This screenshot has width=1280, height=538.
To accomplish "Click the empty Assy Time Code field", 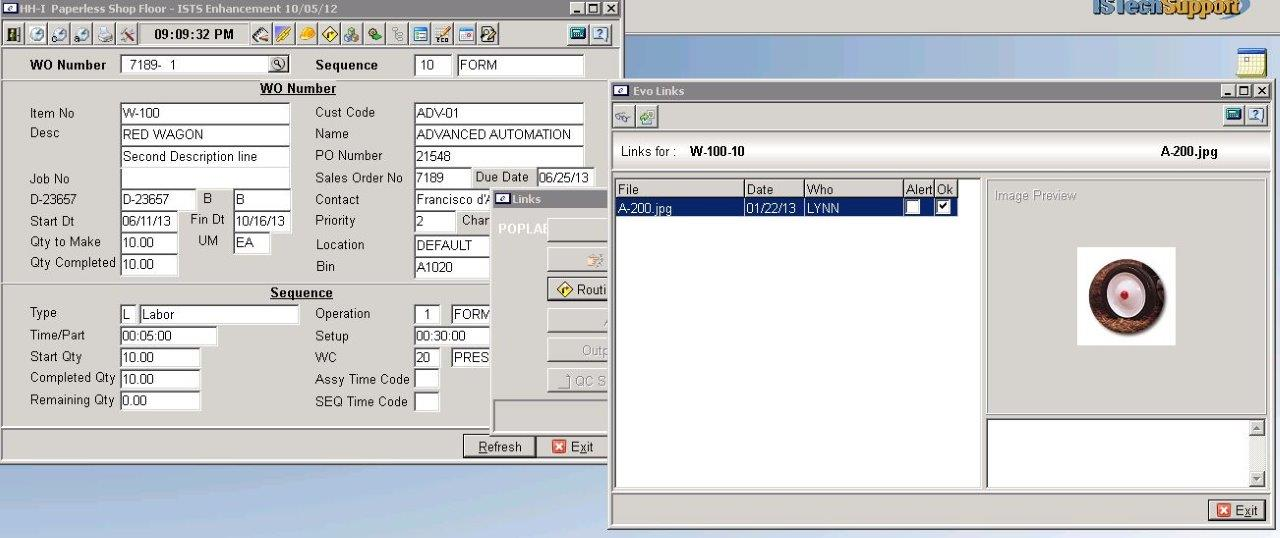I will point(427,380).
